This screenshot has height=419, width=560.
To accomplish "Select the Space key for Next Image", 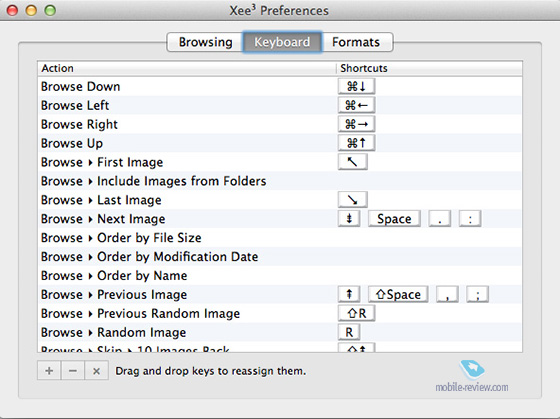I will point(394,219).
